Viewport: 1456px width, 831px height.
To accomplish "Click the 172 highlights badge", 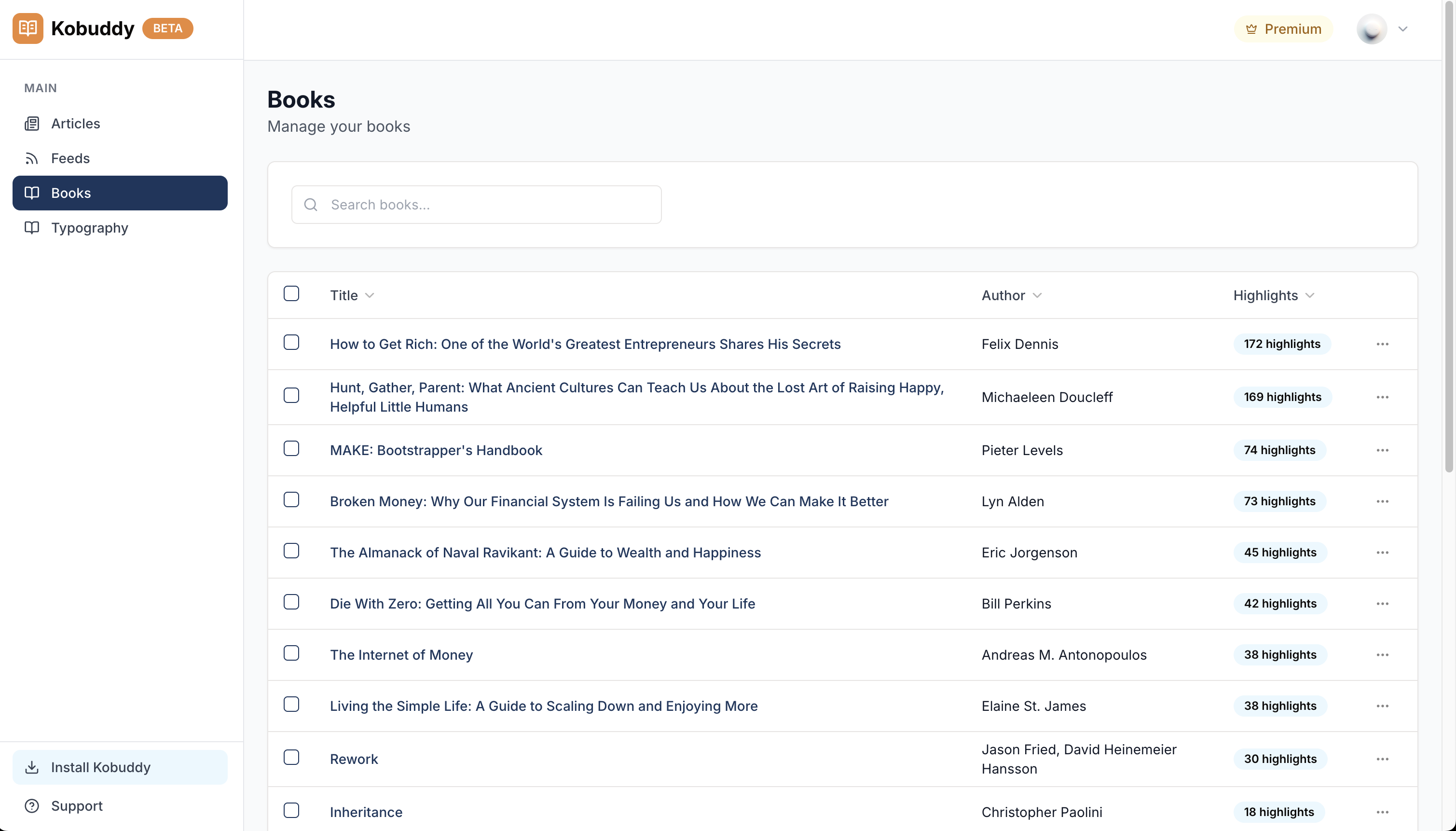I will [1281, 344].
